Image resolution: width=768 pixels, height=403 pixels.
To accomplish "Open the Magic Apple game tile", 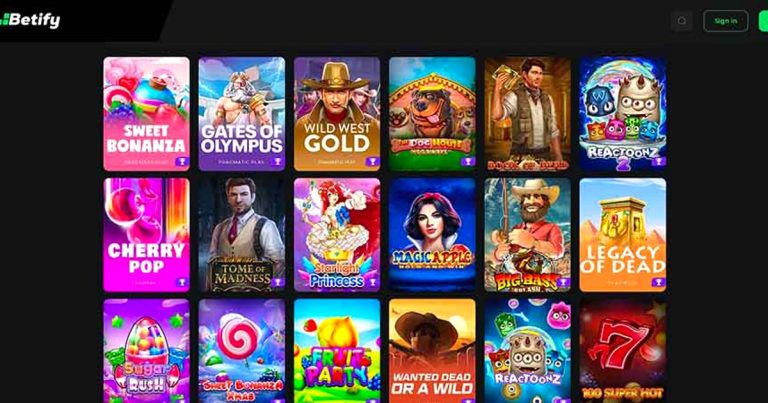I will [x=432, y=235].
